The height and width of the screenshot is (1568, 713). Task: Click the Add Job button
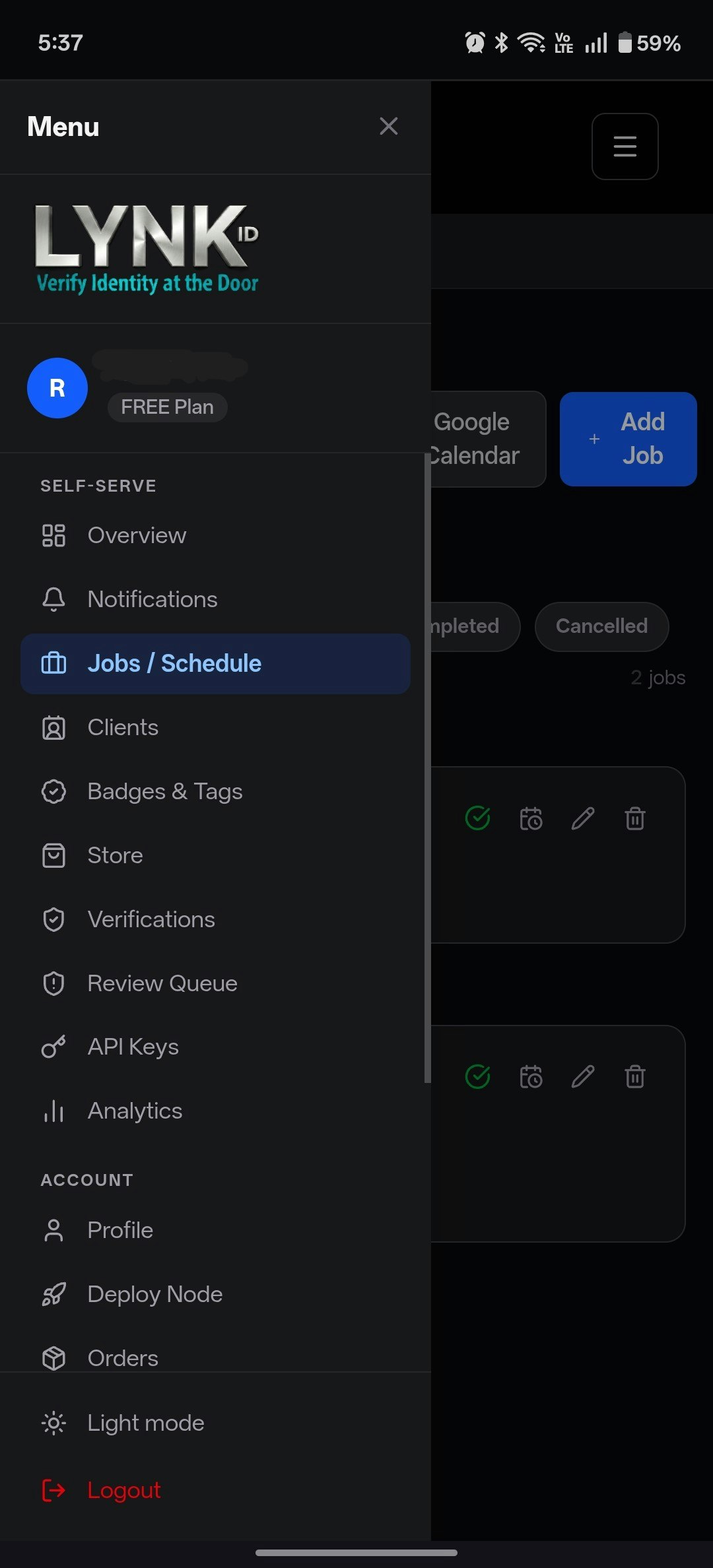pos(628,439)
